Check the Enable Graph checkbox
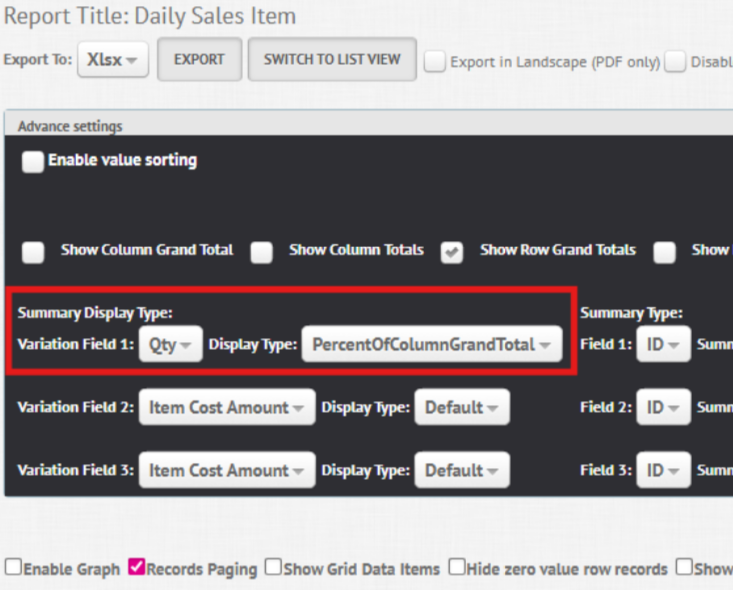Screen dimensions: 733x590 14,568
